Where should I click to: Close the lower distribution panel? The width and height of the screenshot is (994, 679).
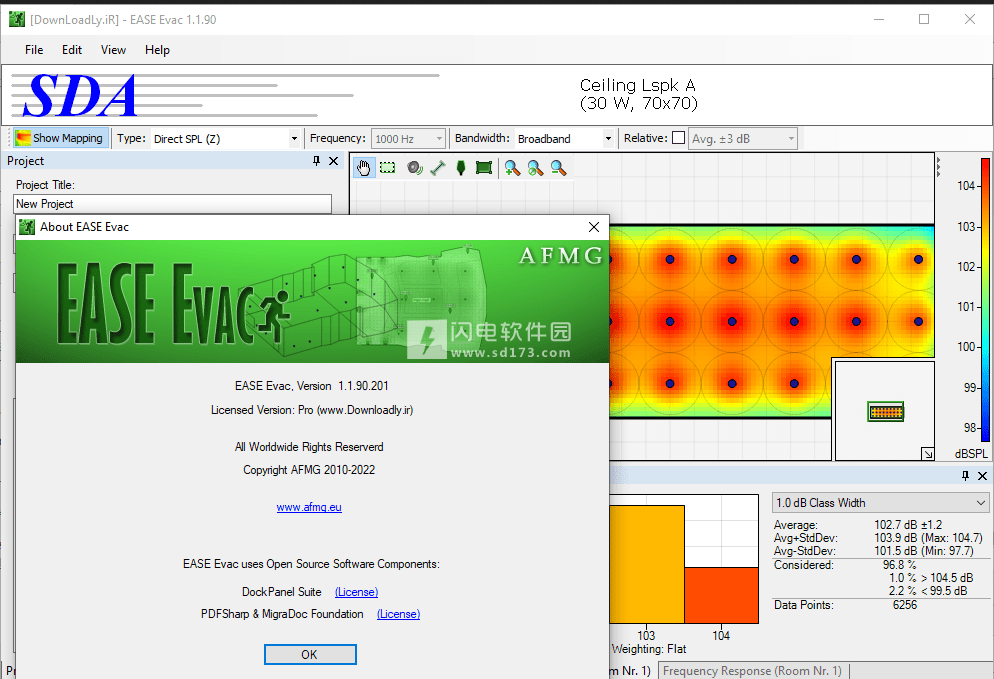[x=983, y=475]
